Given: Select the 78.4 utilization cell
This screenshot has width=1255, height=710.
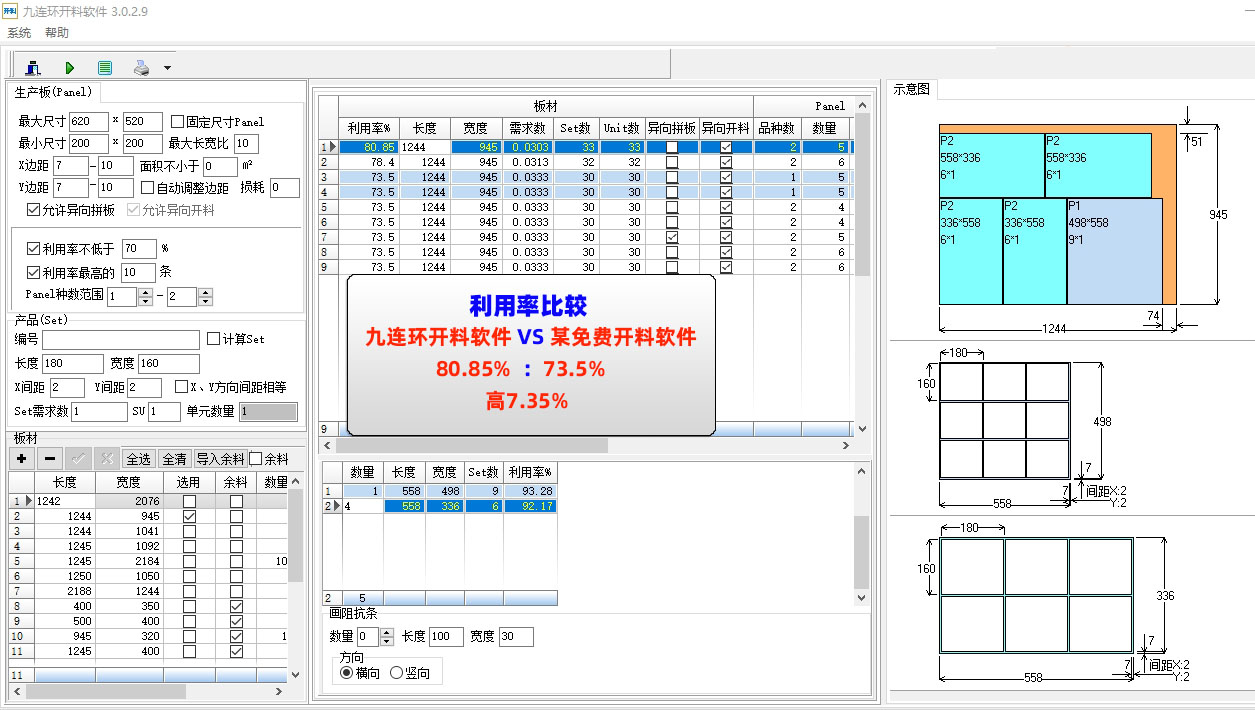Looking at the screenshot, I should coord(369,162).
